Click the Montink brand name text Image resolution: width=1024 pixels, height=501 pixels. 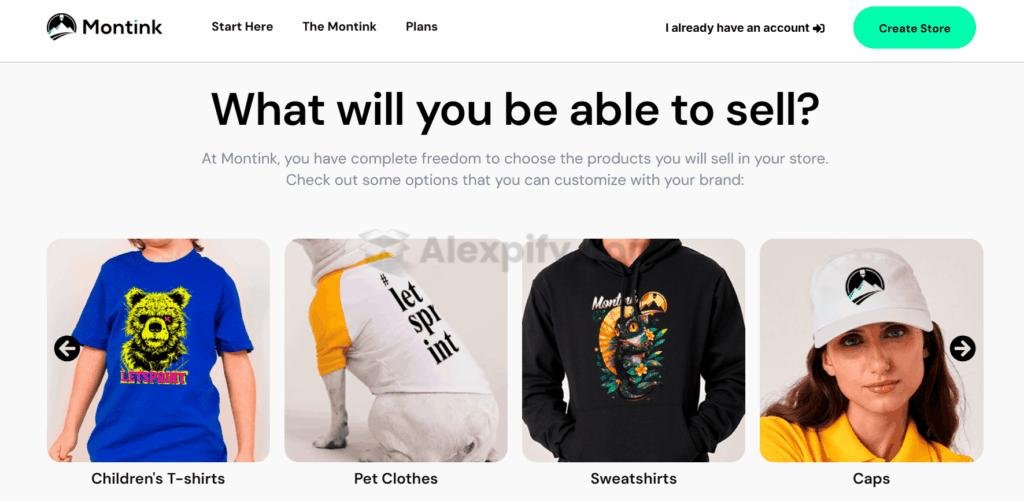tap(122, 27)
